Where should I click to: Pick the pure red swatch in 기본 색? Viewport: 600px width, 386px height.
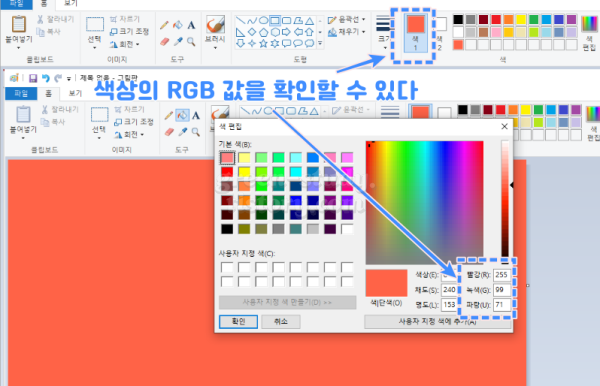[x=227, y=172]
